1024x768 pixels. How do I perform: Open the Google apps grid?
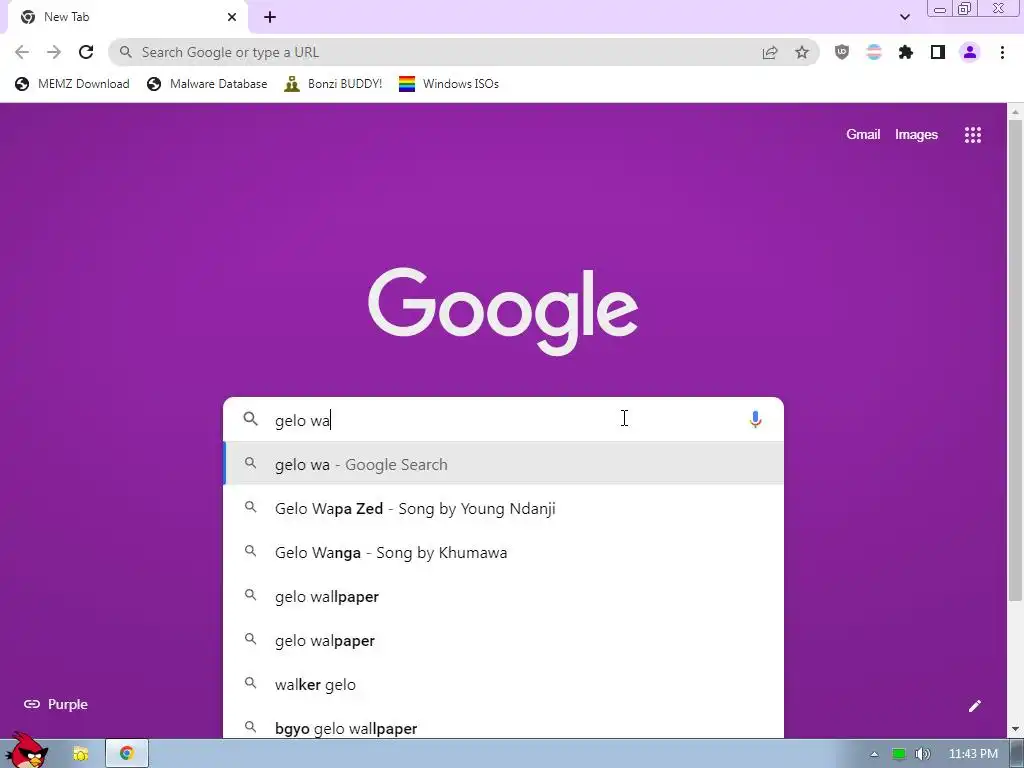click(972, 135)
